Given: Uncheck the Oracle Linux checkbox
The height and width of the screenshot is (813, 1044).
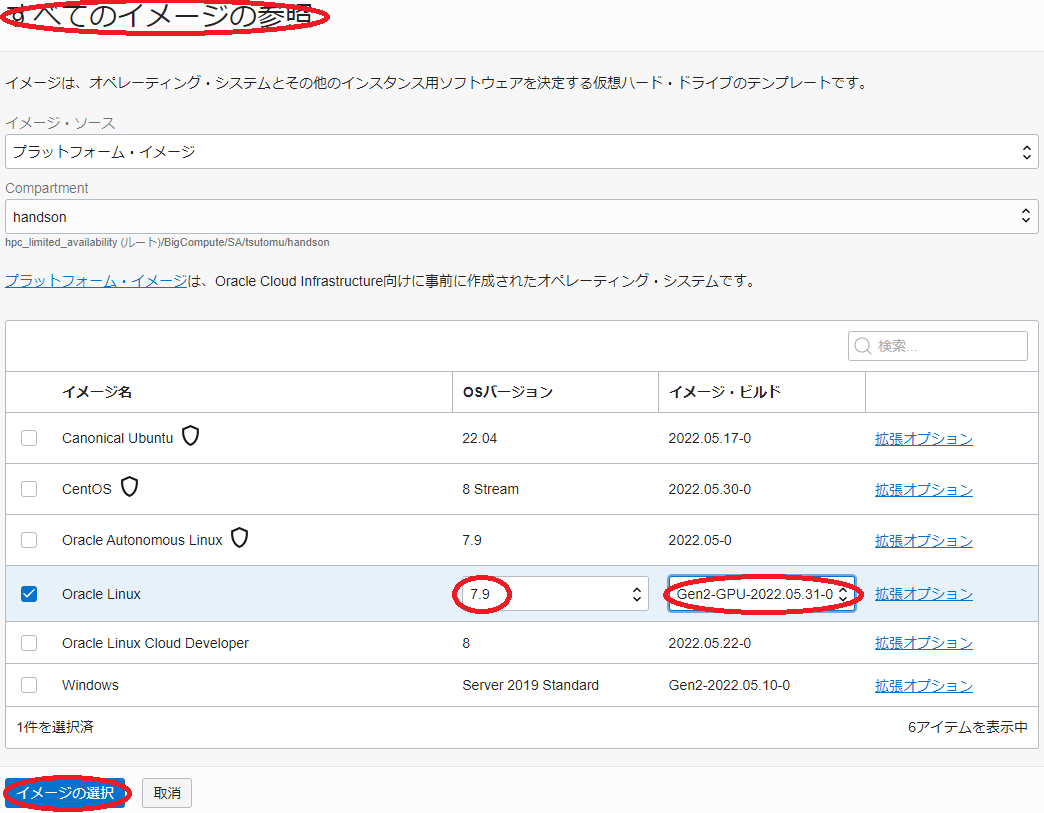Looking at the screenshot, I should (29, 594).
